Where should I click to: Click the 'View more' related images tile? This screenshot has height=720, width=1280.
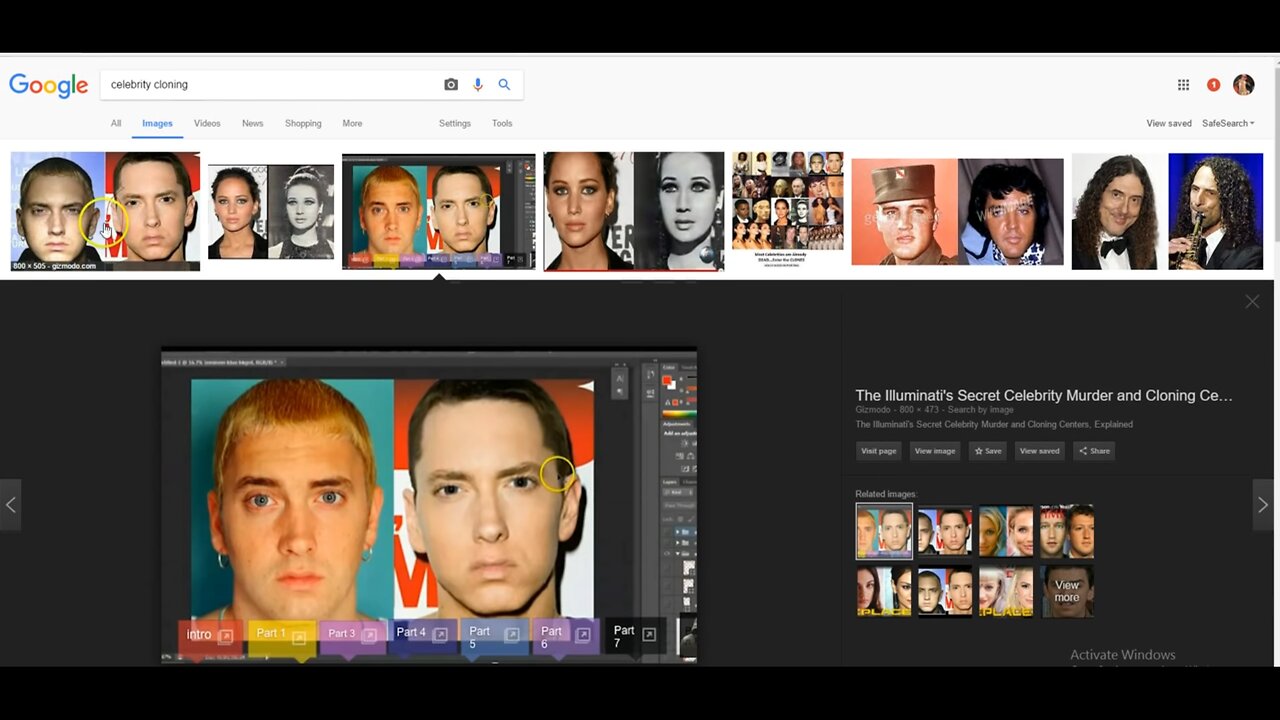(x=1067, y=591)
